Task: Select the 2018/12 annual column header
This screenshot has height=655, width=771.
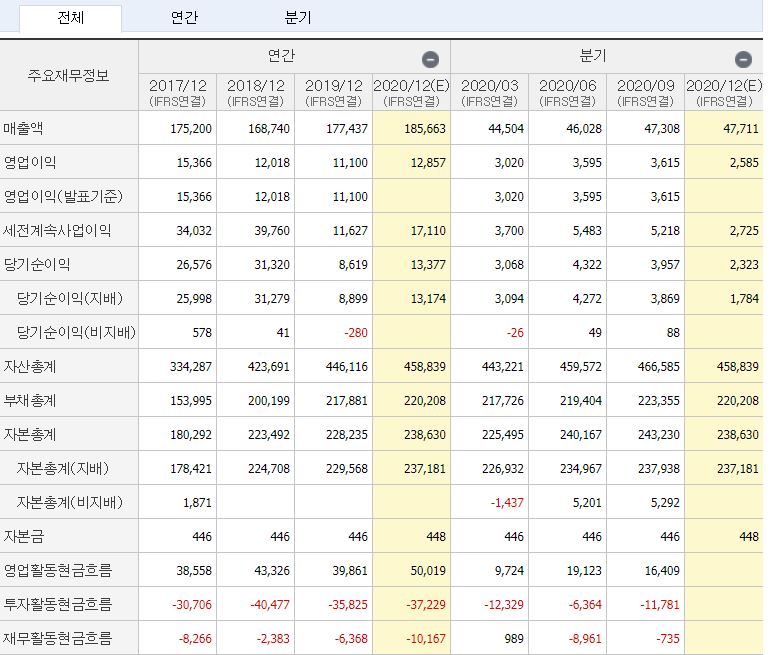Action: [x=256, y=92]
